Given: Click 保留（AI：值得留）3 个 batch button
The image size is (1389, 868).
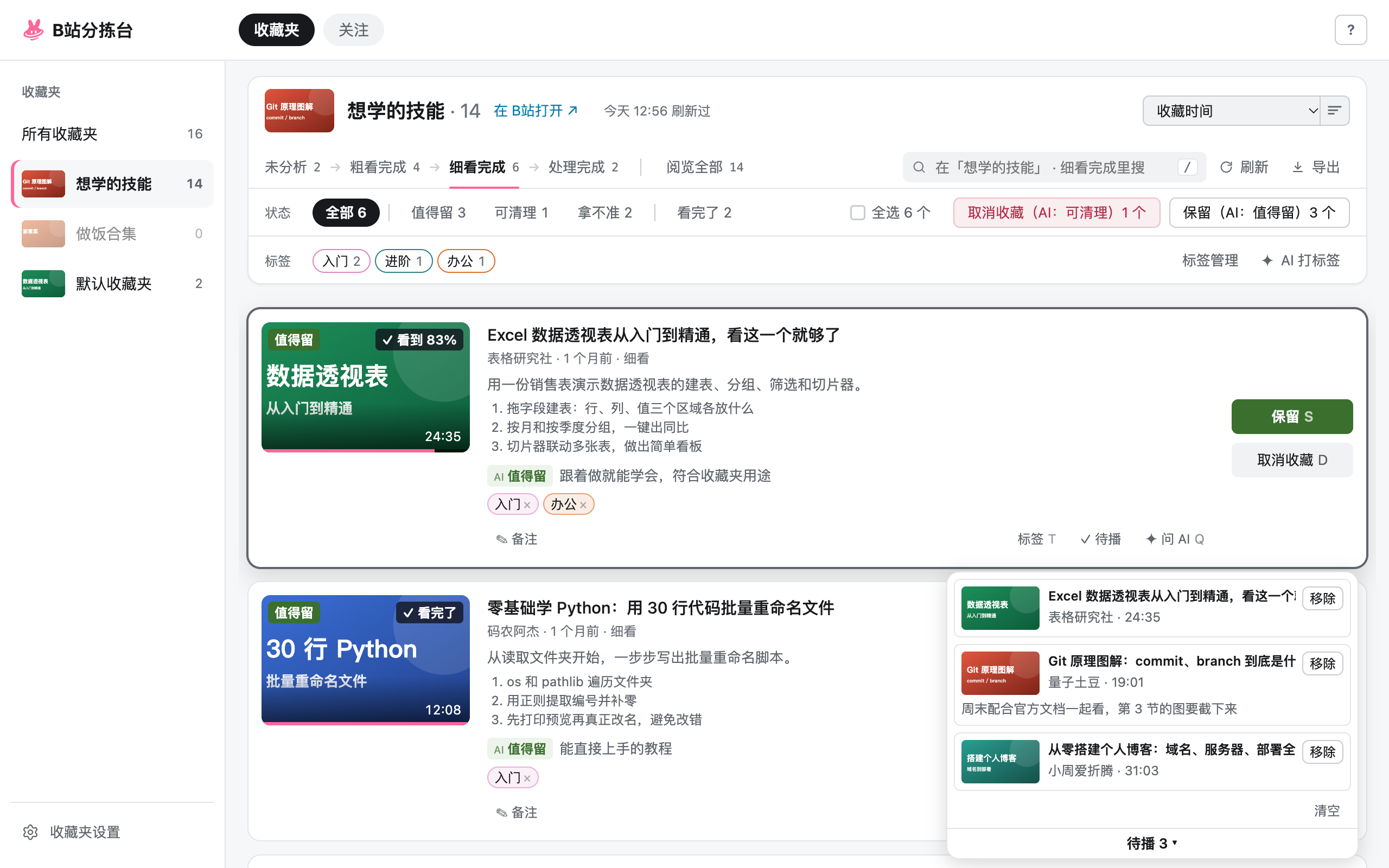Looking at the screenshot, I should (x=1259, y=213).
